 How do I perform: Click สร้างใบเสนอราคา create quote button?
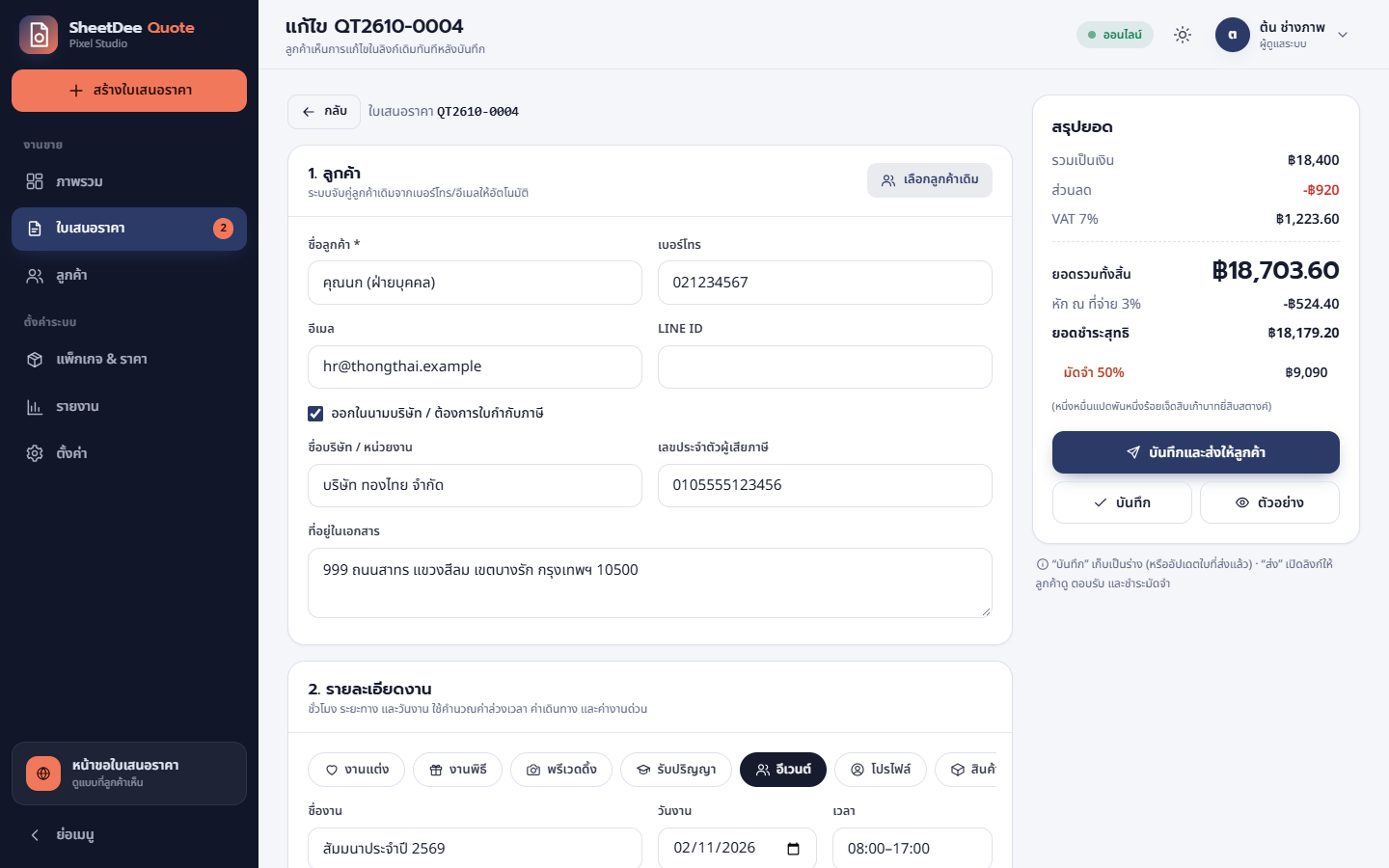coord(129,91)
